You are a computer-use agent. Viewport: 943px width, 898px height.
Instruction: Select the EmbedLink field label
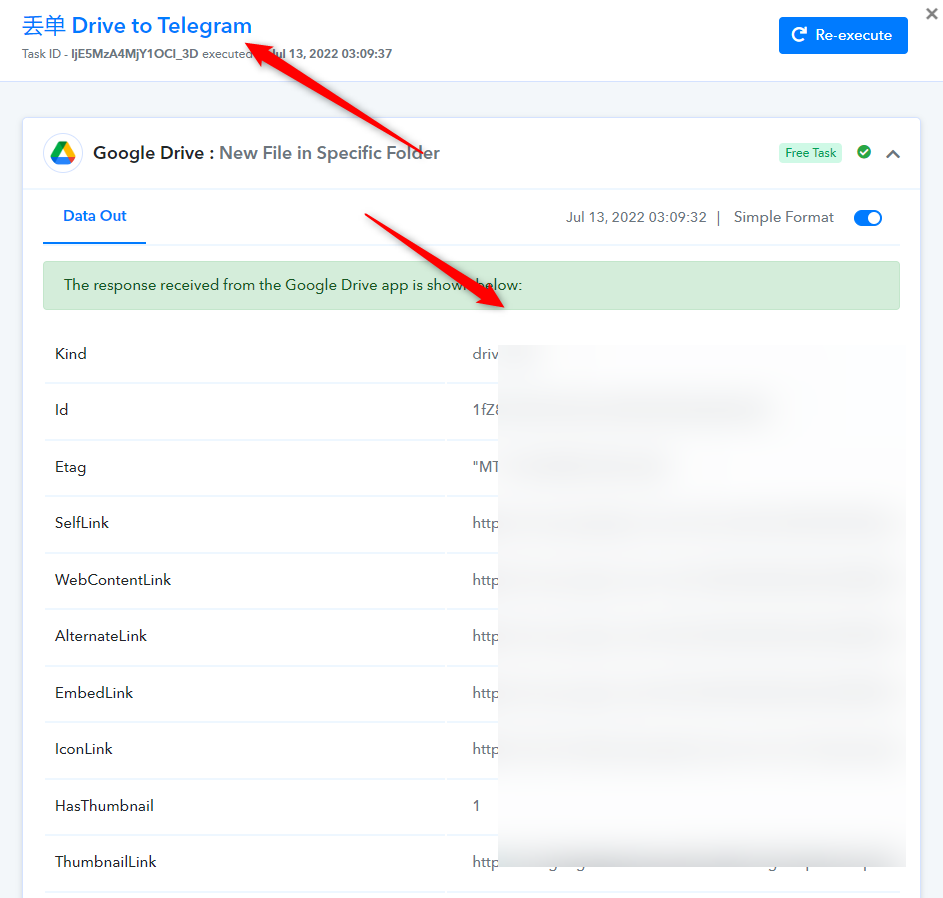pyautogui.click(x=94, y=693)
